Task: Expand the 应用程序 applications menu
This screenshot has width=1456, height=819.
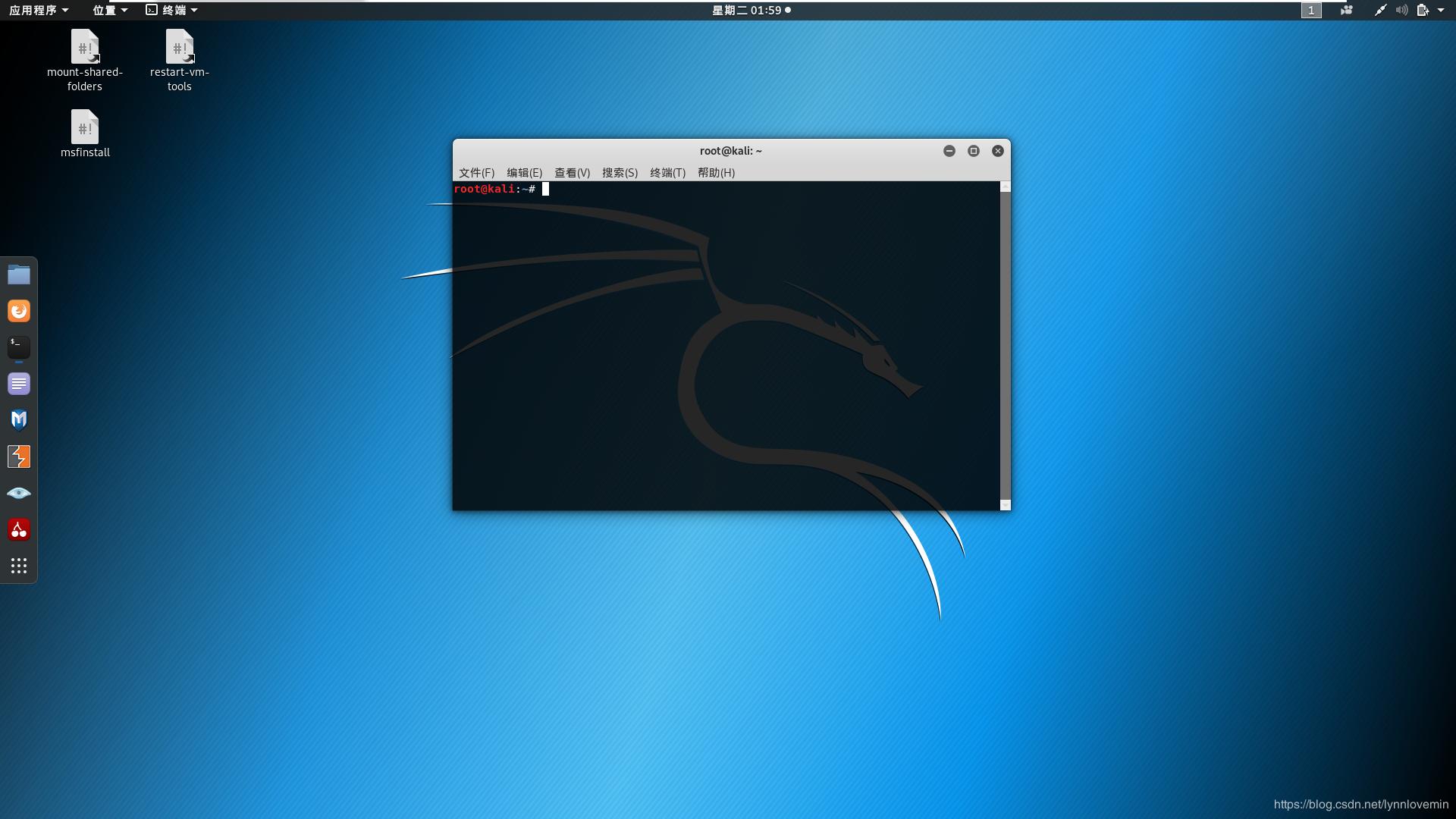Action: [x=39, y=10]
